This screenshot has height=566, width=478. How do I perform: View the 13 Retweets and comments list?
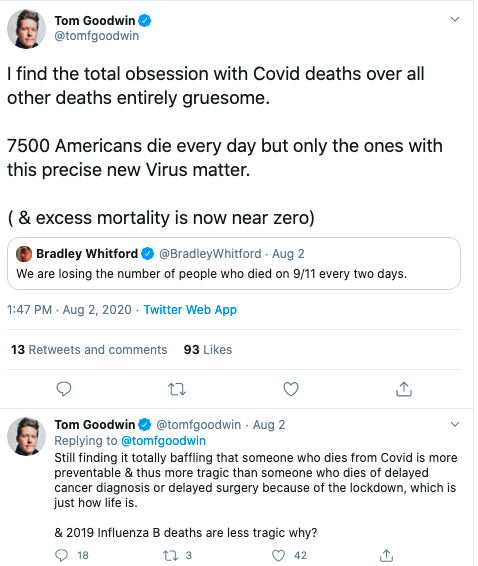[x=89, y=349]
